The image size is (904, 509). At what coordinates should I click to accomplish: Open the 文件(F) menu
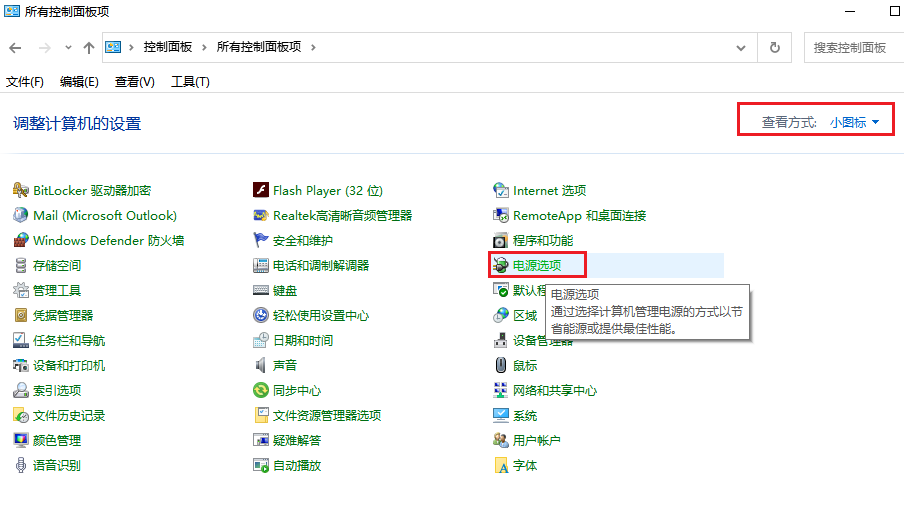(25, 82)
